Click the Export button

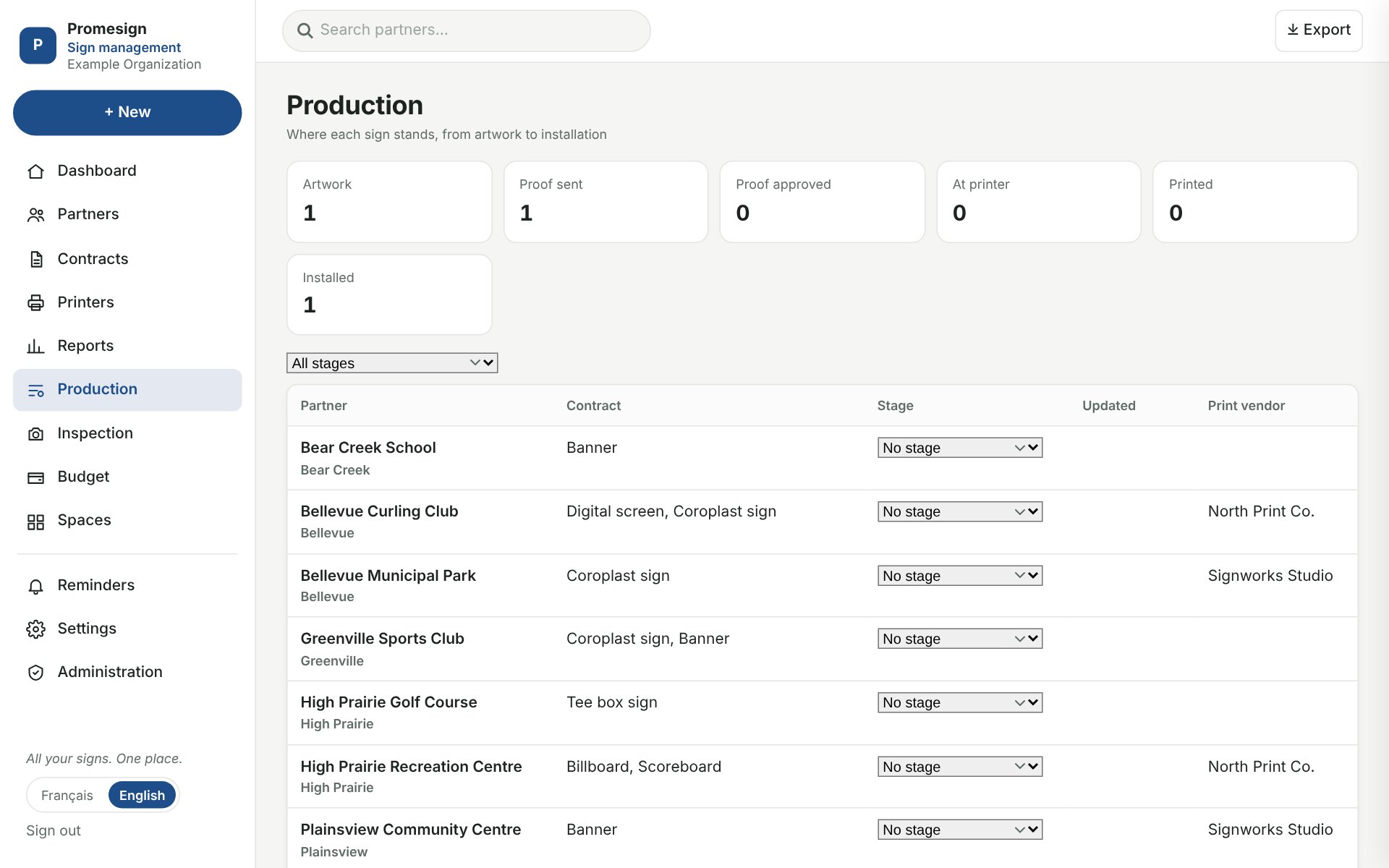point(1318,30)
